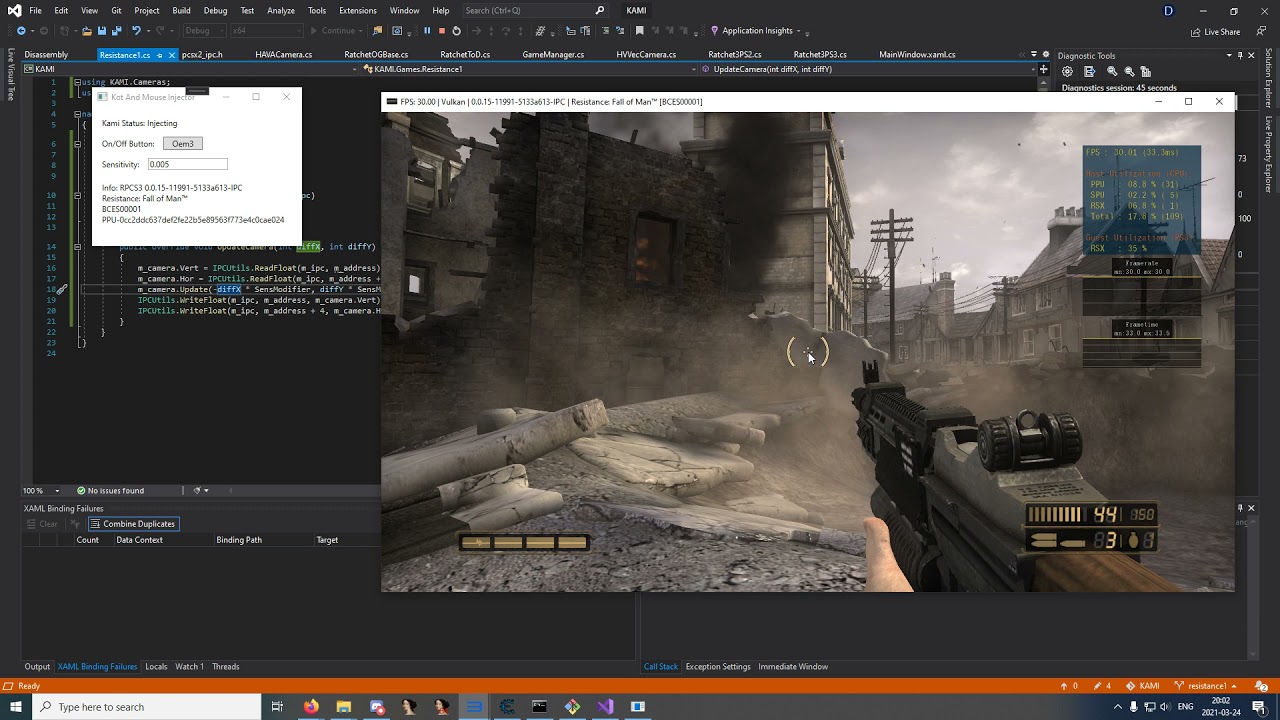
Task: Open the Live Visual Tree side tab
Action: [11, 75]
